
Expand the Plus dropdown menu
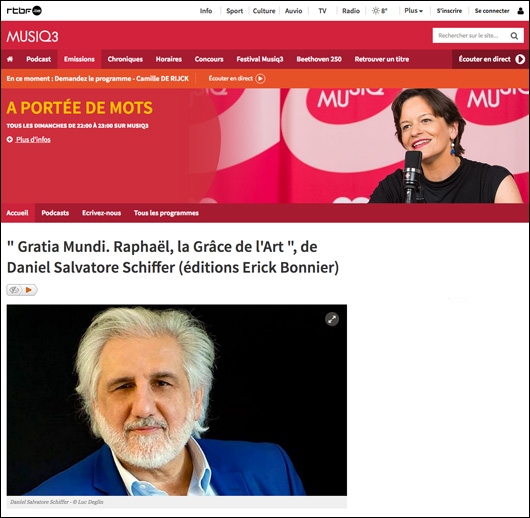click(413, 11)
